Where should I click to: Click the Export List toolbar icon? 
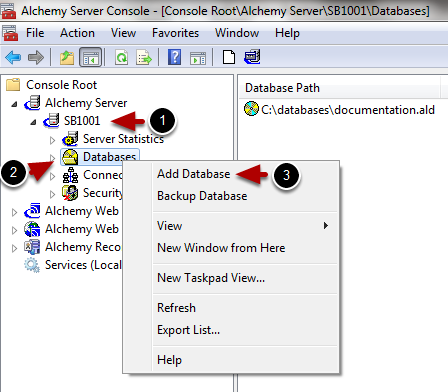click(x=144, y=57)
